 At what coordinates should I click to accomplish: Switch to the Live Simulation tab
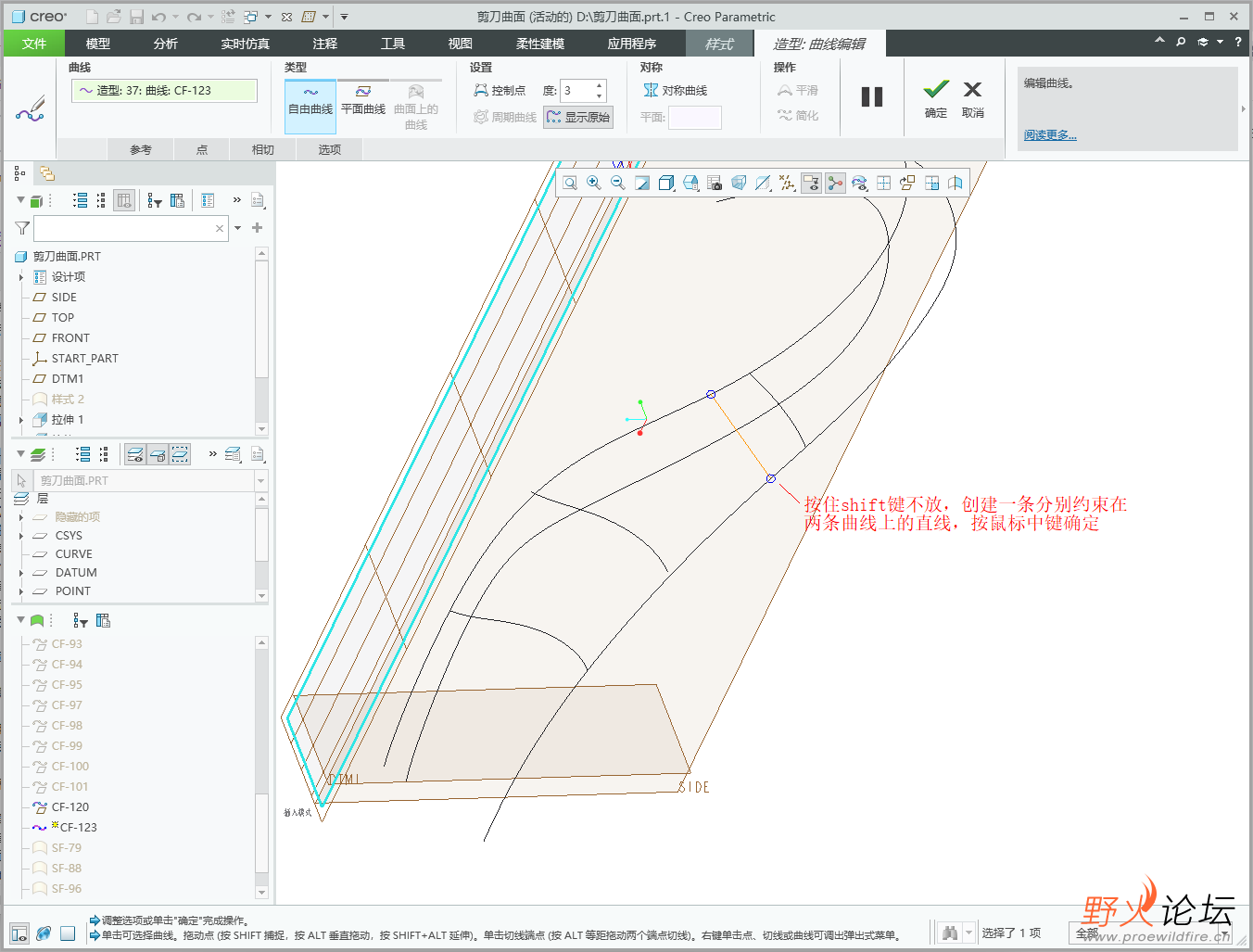[x=246, y=44]
